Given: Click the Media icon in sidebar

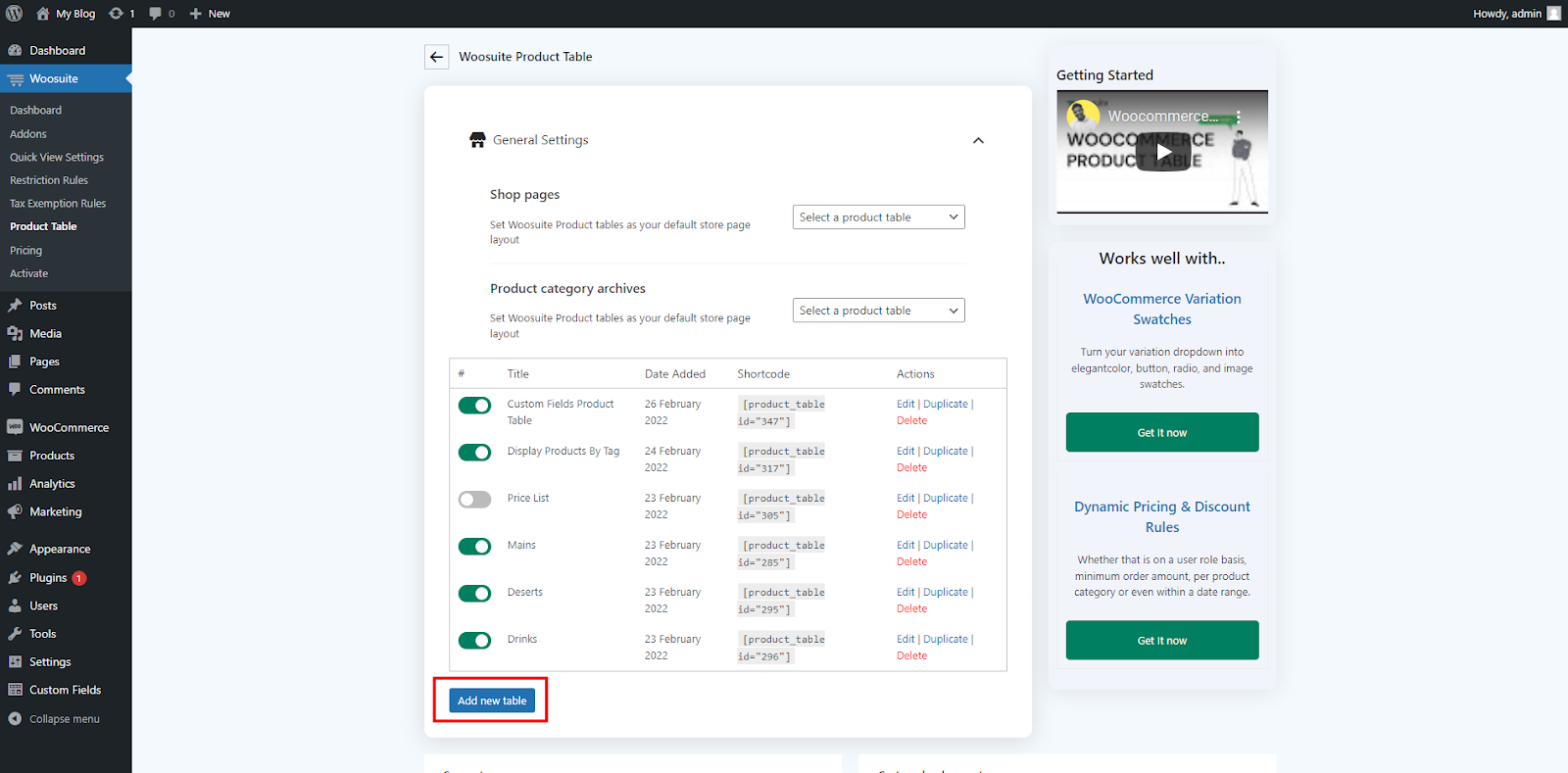Looking at the screenshot, I should tap(15, 334).
